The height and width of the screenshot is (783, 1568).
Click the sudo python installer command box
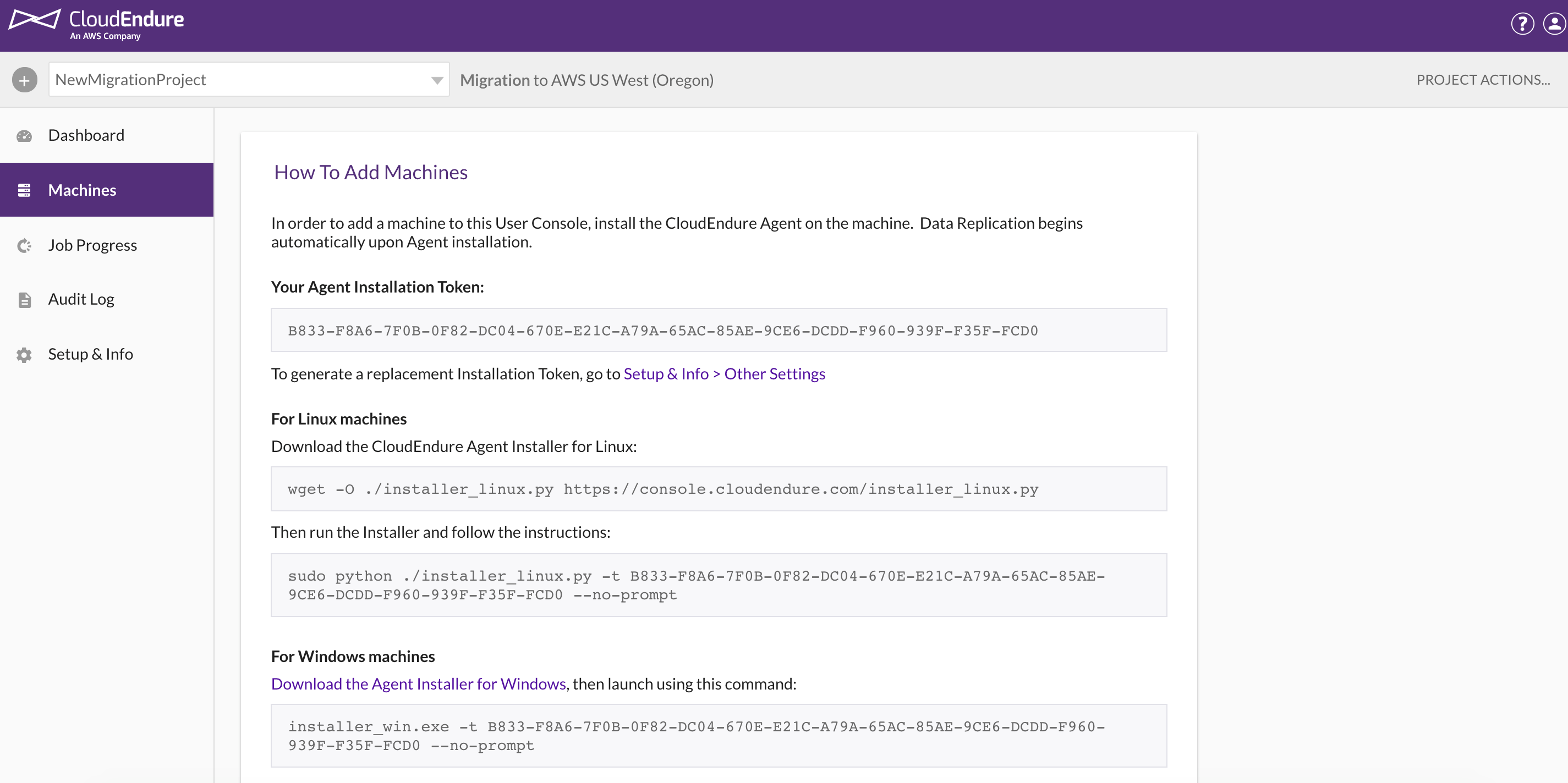719,585
